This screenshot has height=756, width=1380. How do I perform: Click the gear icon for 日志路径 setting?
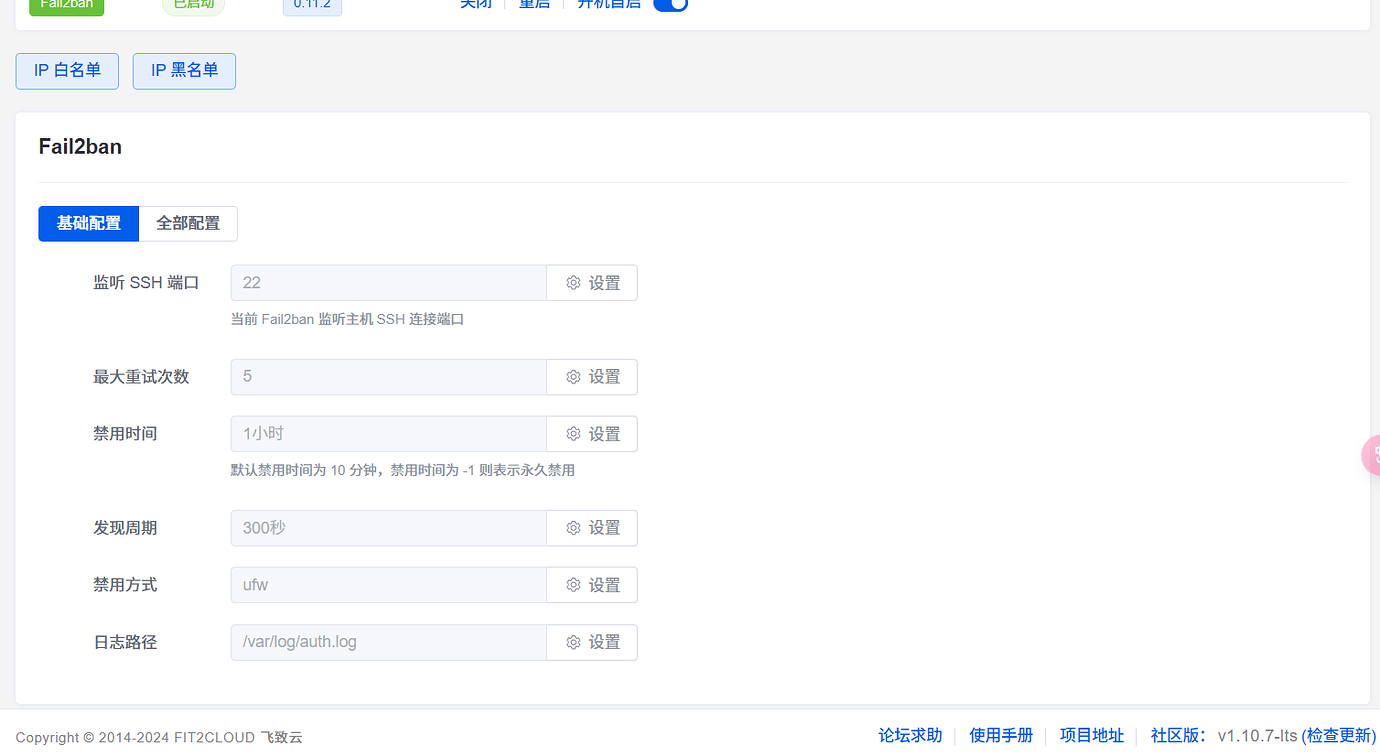click(x=572, y=642)
